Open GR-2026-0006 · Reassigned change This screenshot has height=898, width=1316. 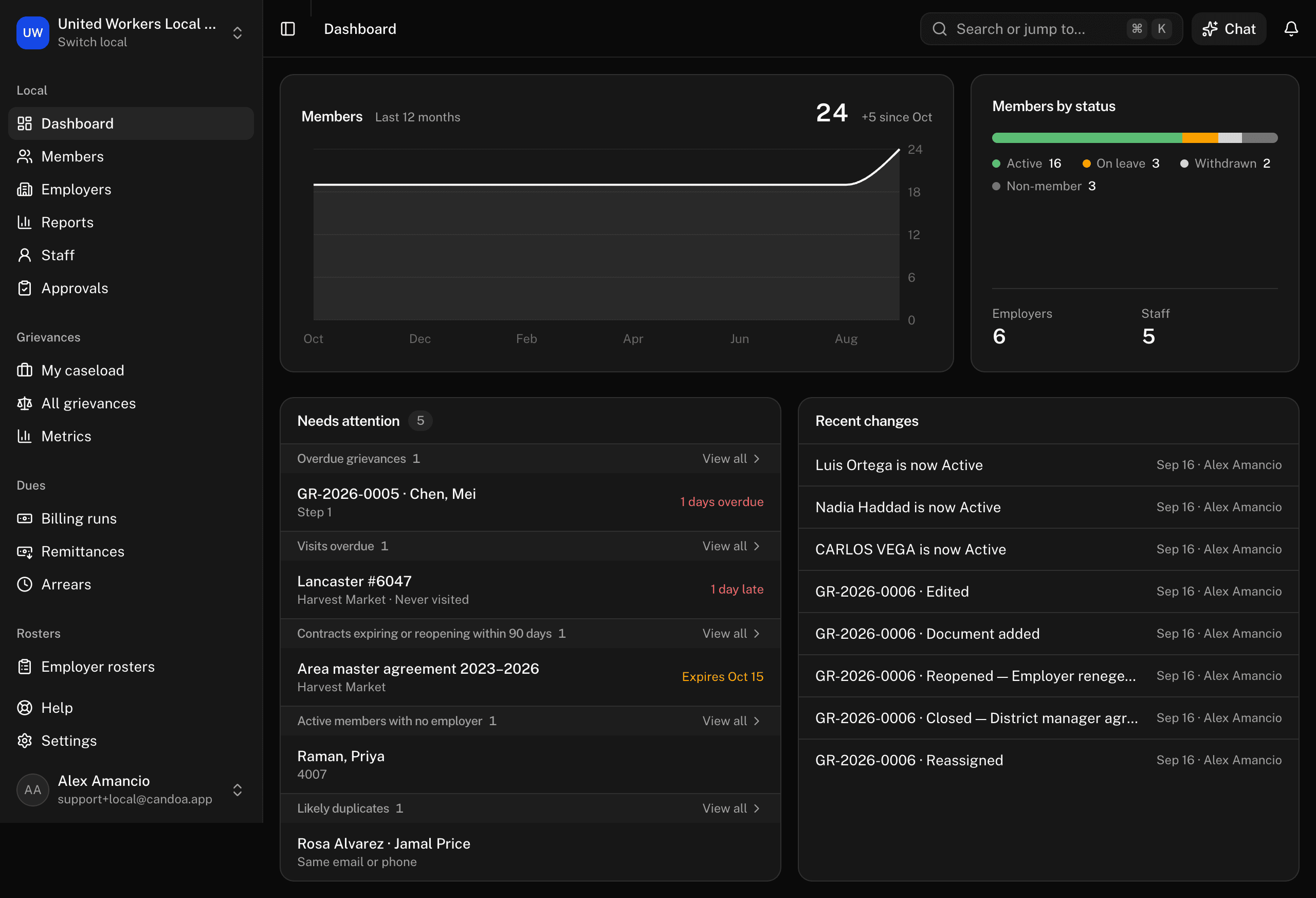coord(1048,760)
